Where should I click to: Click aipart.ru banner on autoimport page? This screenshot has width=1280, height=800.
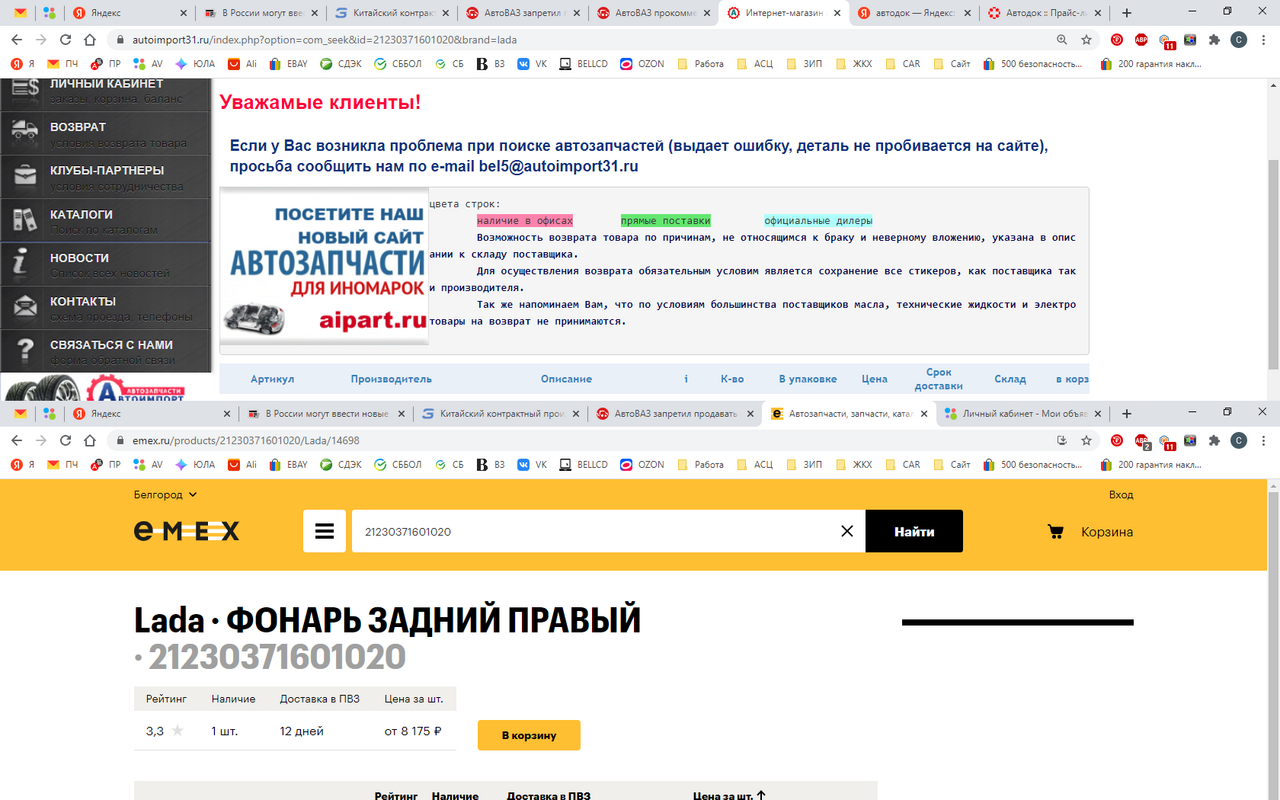(x=324, y=266)
